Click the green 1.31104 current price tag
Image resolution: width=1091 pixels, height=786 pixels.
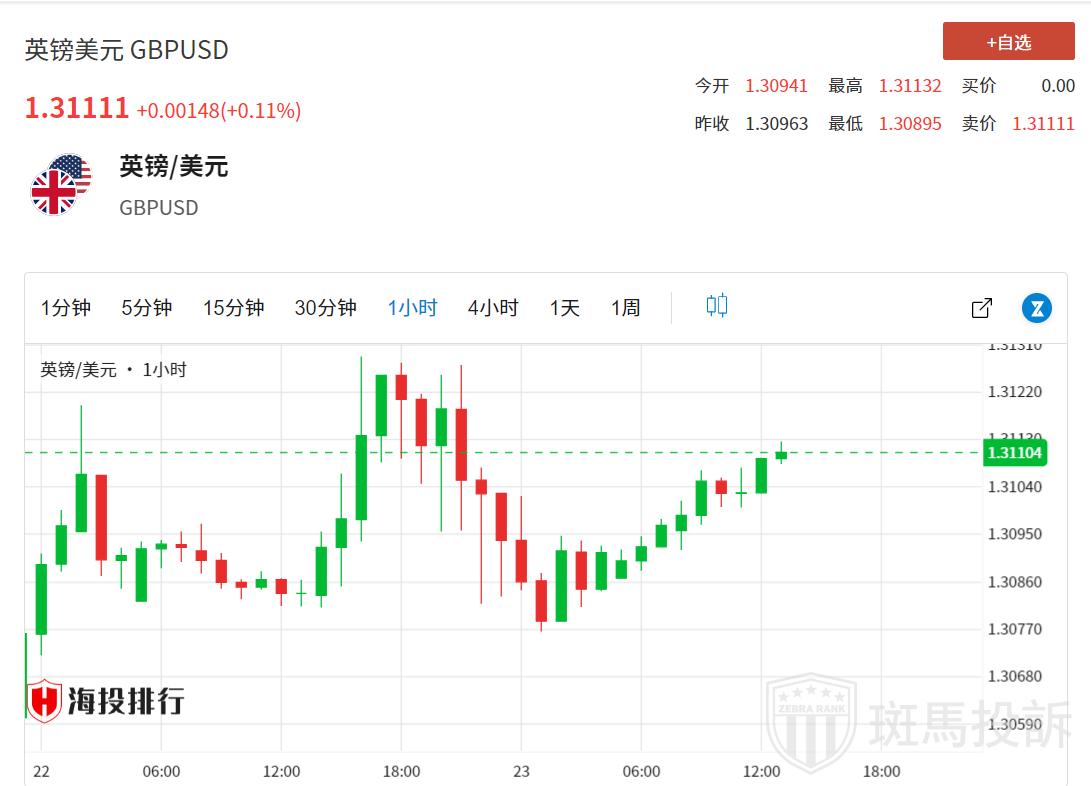[x=1014, y=453]
